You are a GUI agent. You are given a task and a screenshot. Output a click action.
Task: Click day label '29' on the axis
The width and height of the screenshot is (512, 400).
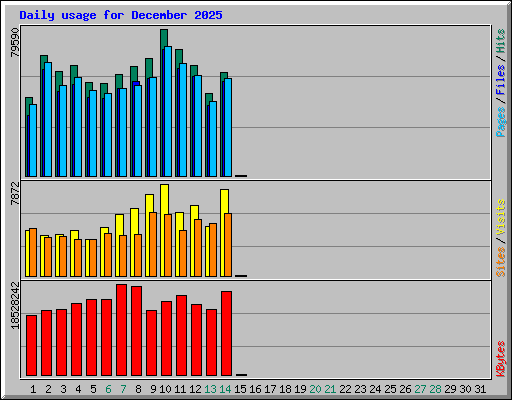click(450, 389)
